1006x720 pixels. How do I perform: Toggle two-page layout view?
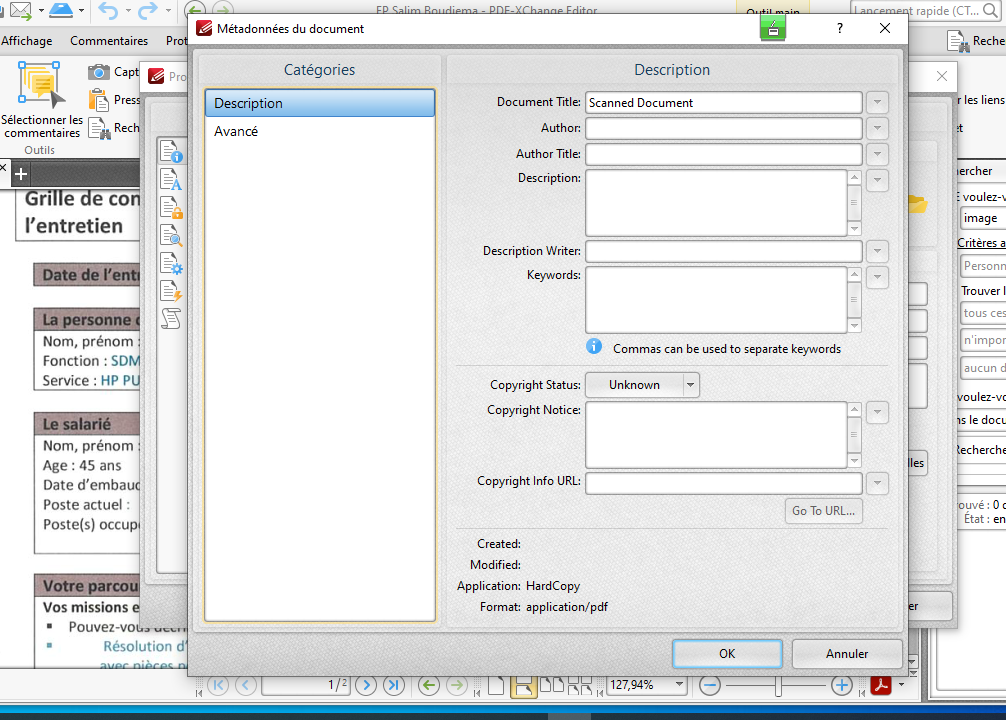(x=551, y=685)
